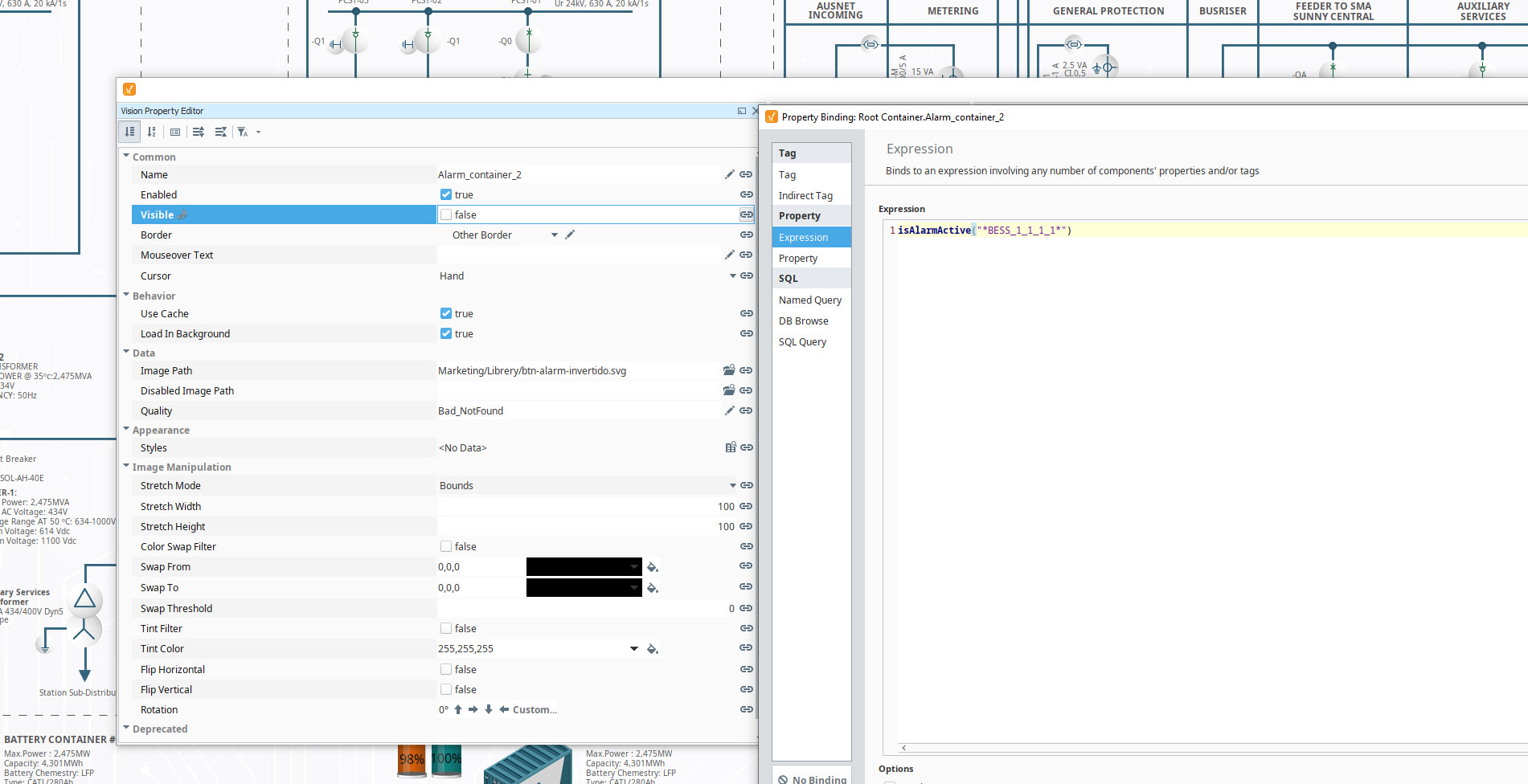Open the property filter funnel
This screenshot has height=784, width=1528.
point(242,132)
